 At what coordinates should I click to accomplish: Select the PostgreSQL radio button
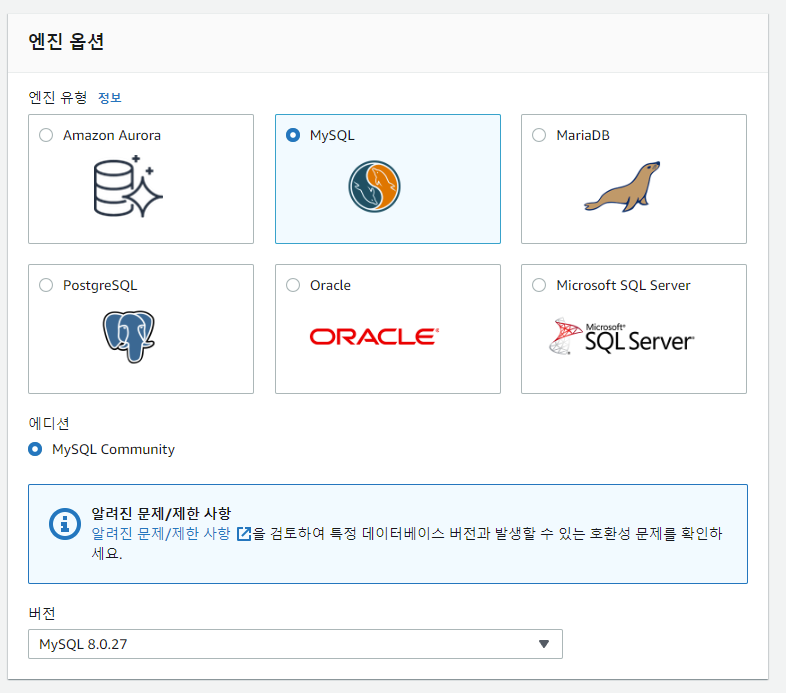[x=46, y=285]
